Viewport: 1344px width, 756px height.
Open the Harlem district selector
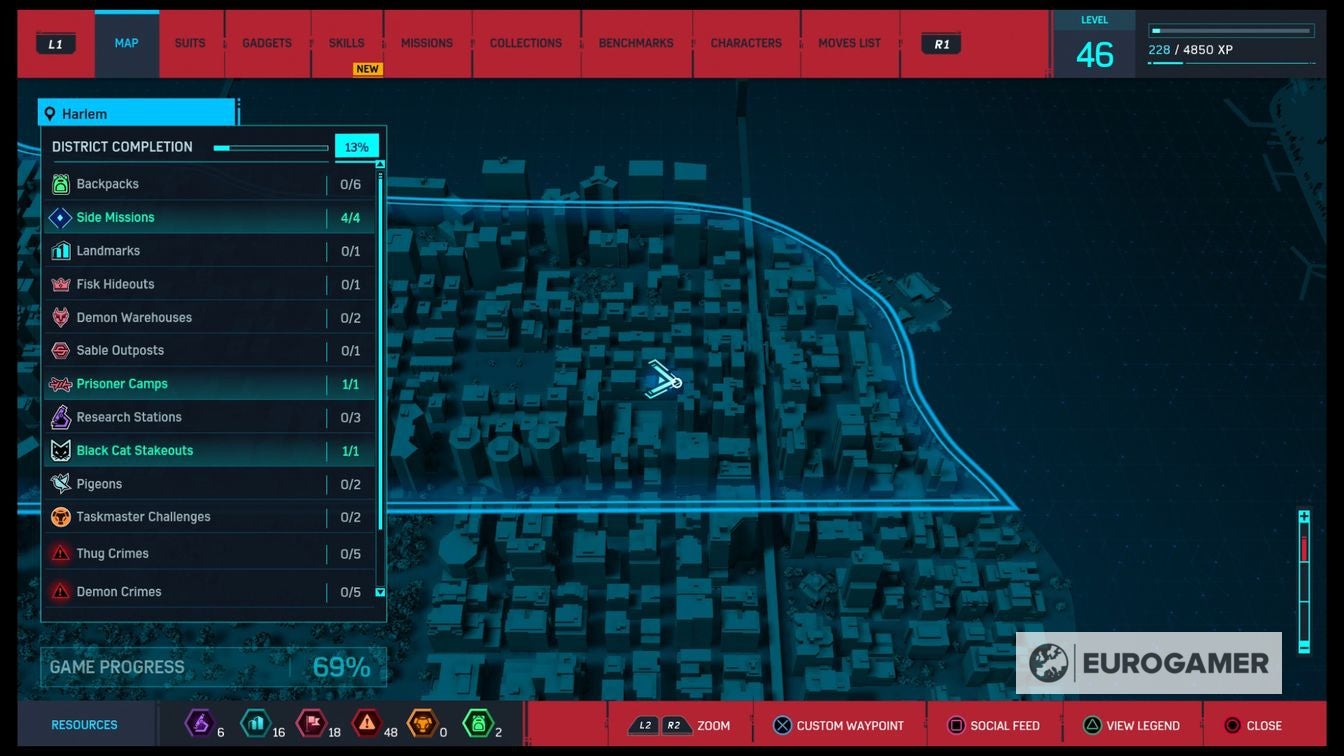coord(137,113)
